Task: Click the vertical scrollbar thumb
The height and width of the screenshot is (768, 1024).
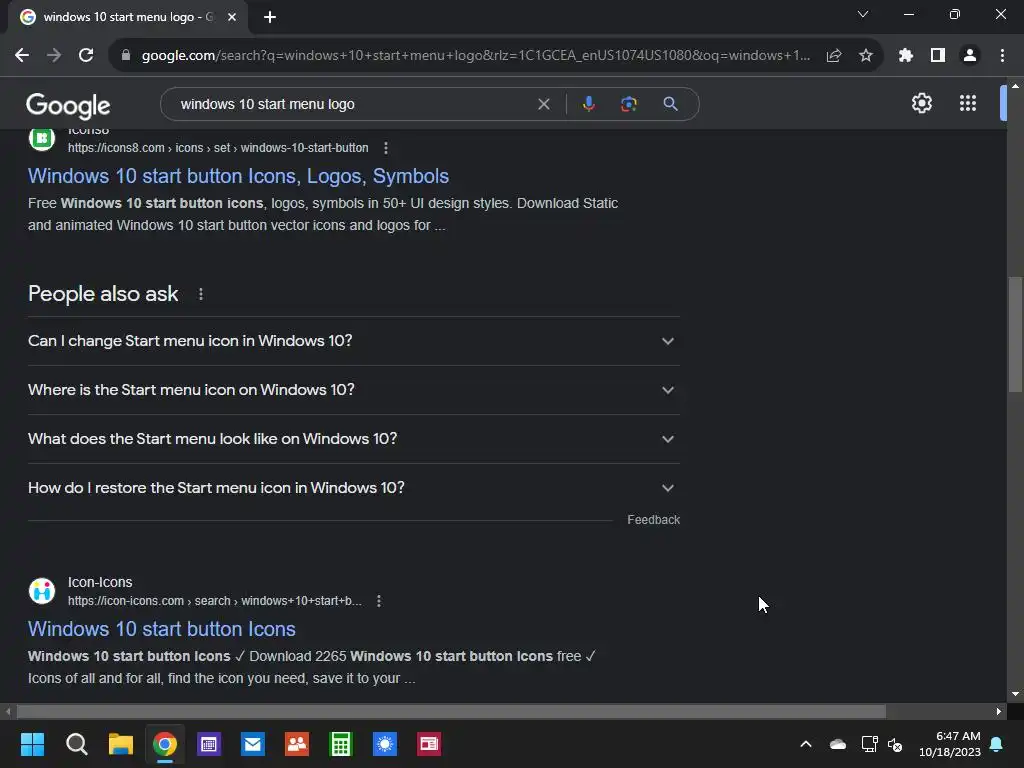Action: click(x=1015, y=334)
